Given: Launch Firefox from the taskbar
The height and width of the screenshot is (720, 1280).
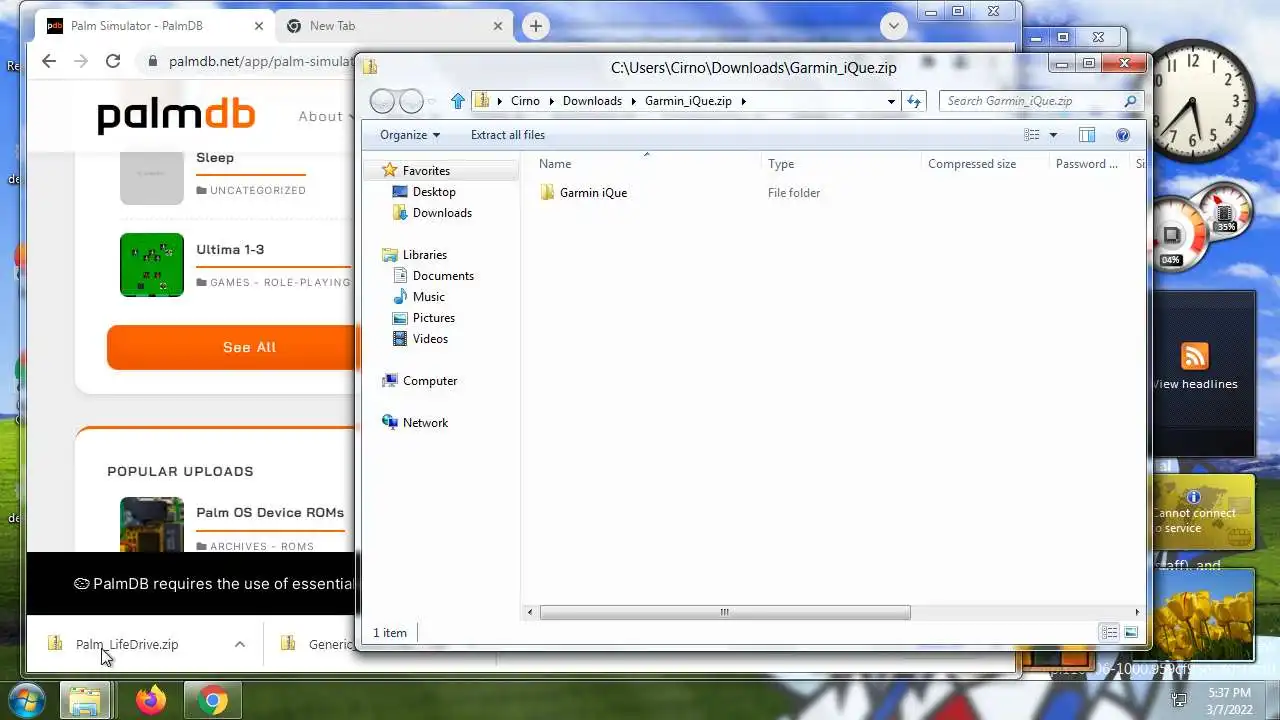Looking at the screenshot, I should (151, 700).
